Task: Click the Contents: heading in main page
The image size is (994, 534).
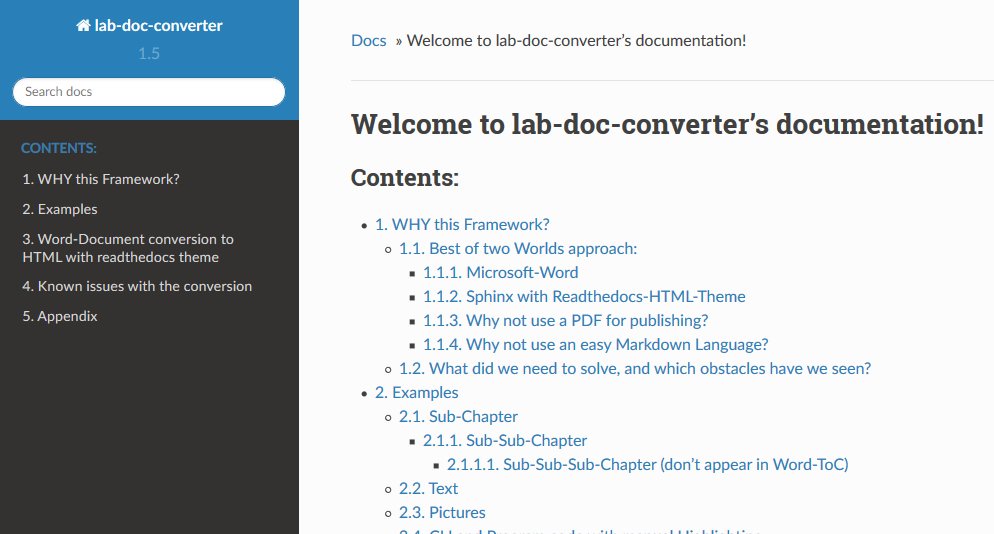Action: (405, 178)
